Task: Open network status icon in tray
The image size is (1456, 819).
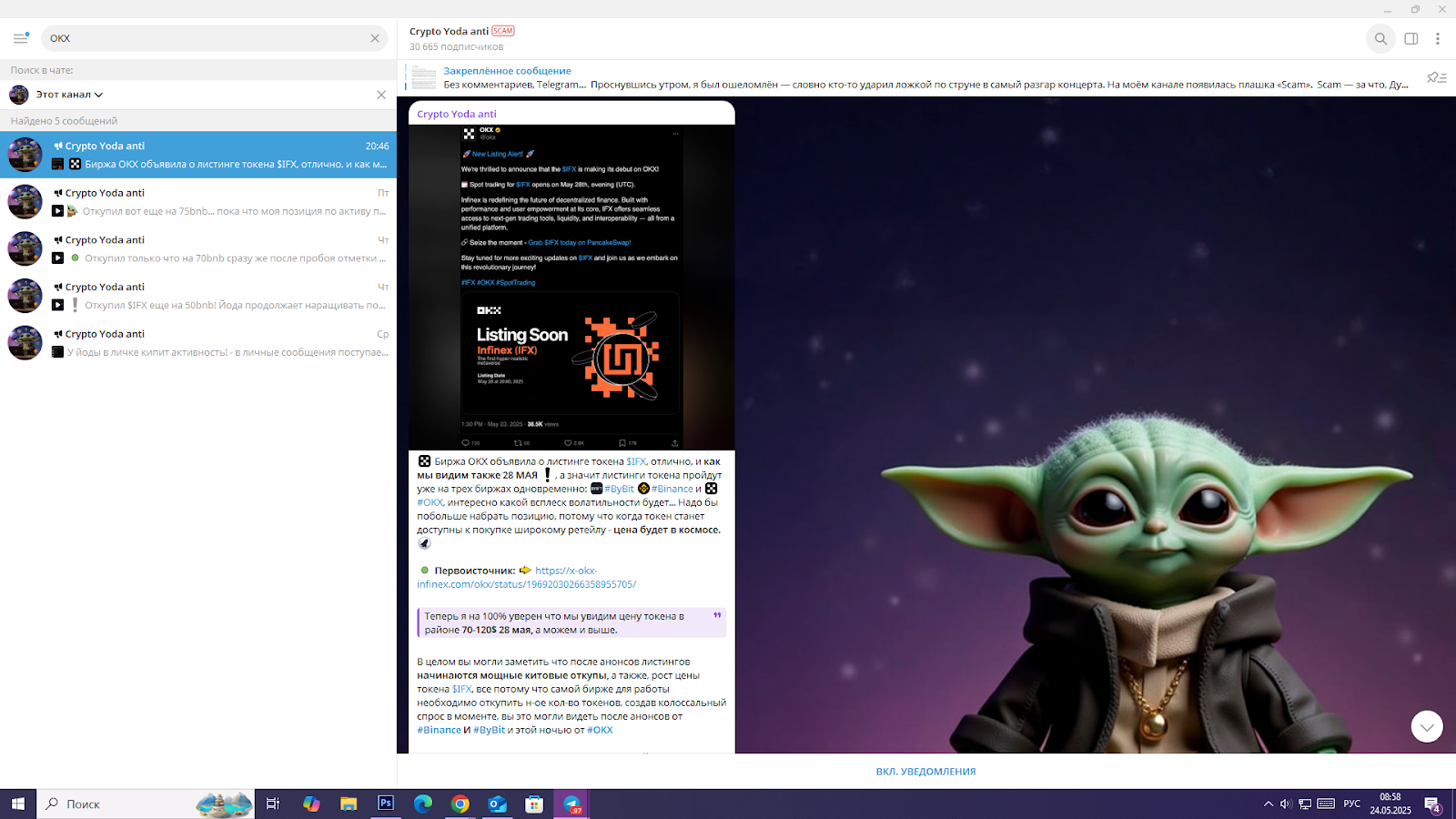Action: click(x=1305, y=804)
